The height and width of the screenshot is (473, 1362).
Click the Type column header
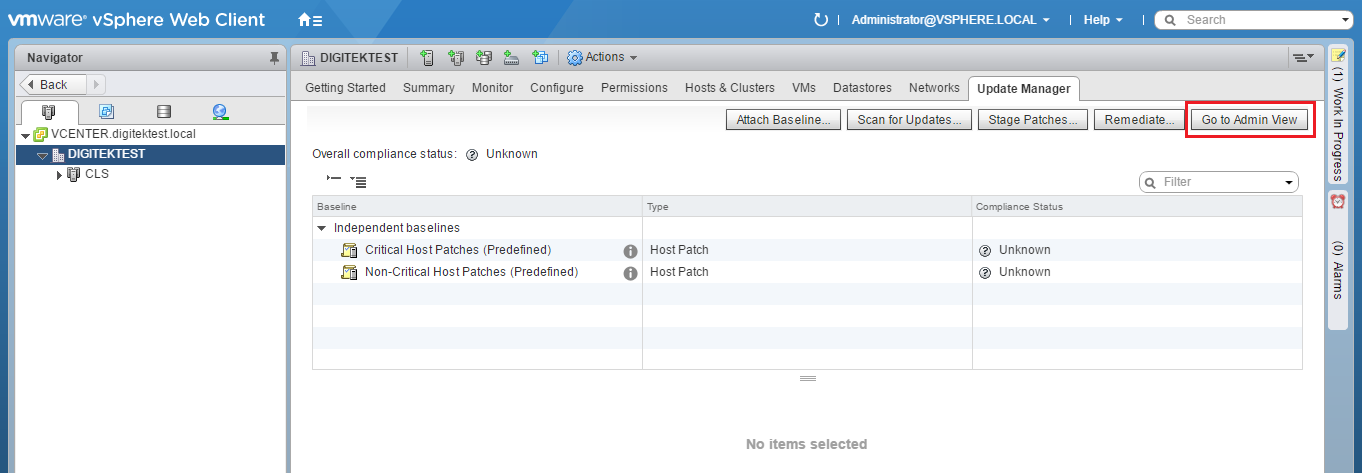807,207
